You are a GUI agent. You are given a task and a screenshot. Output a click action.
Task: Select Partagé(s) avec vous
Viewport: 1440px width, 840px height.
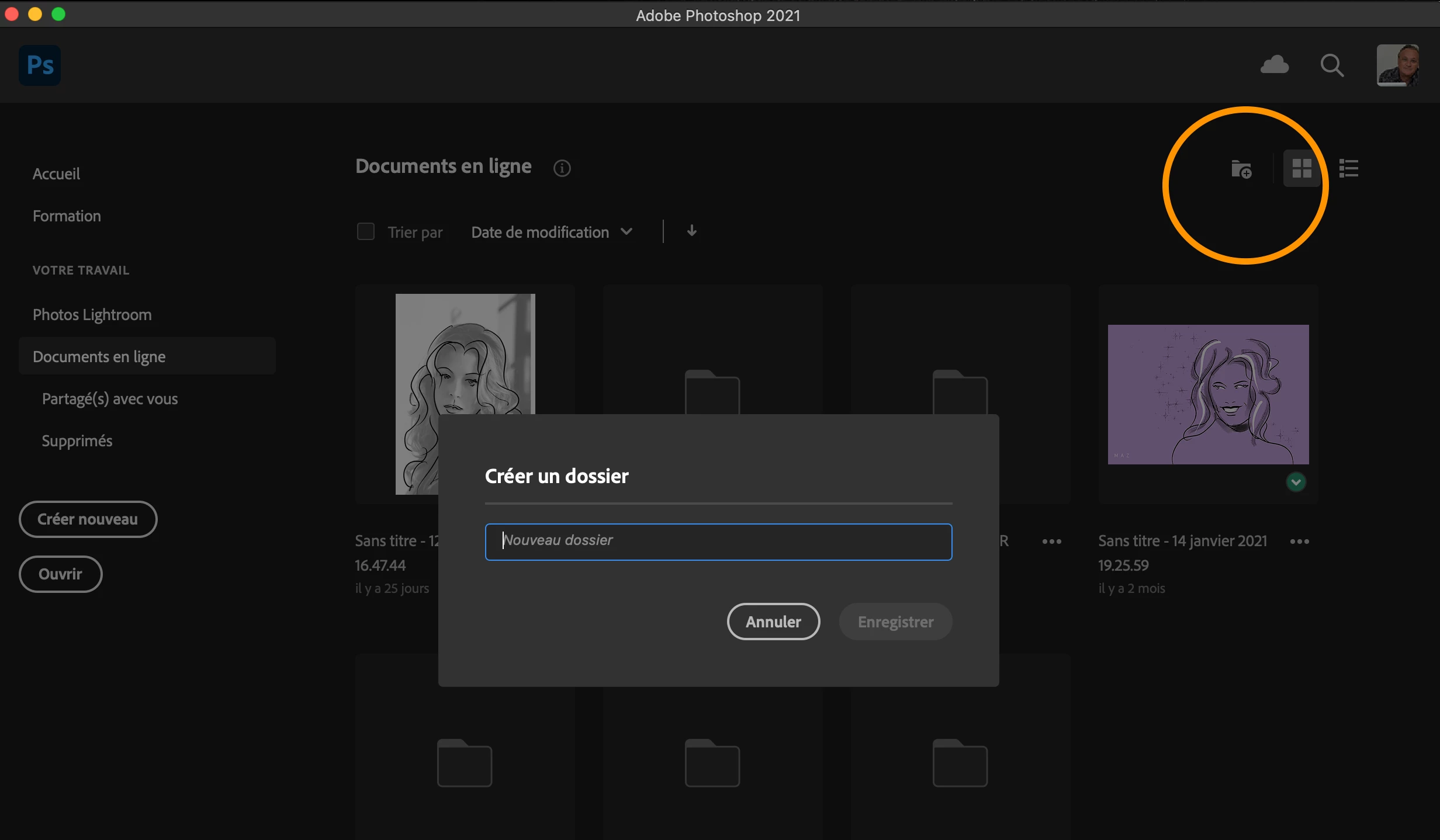point(110,399)
